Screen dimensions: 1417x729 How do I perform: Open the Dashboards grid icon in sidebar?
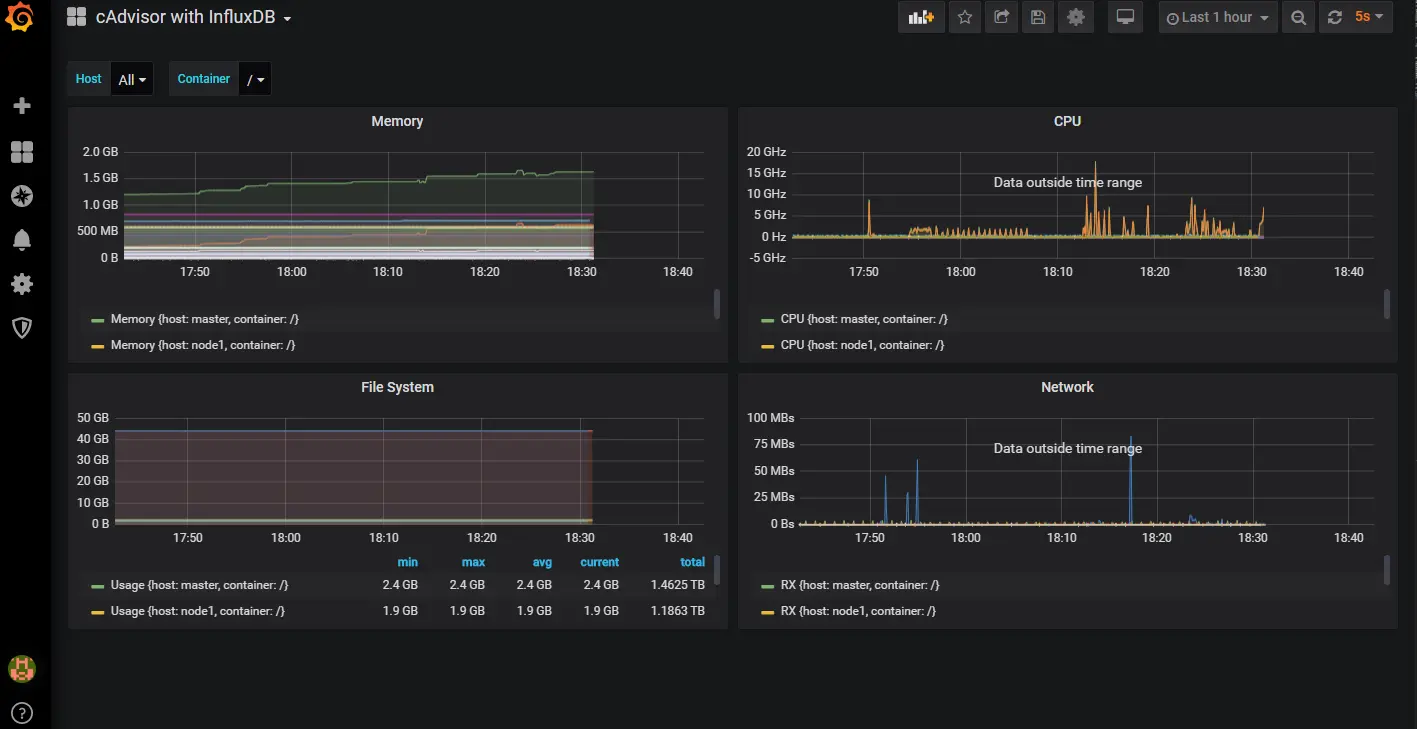[21, 151]
